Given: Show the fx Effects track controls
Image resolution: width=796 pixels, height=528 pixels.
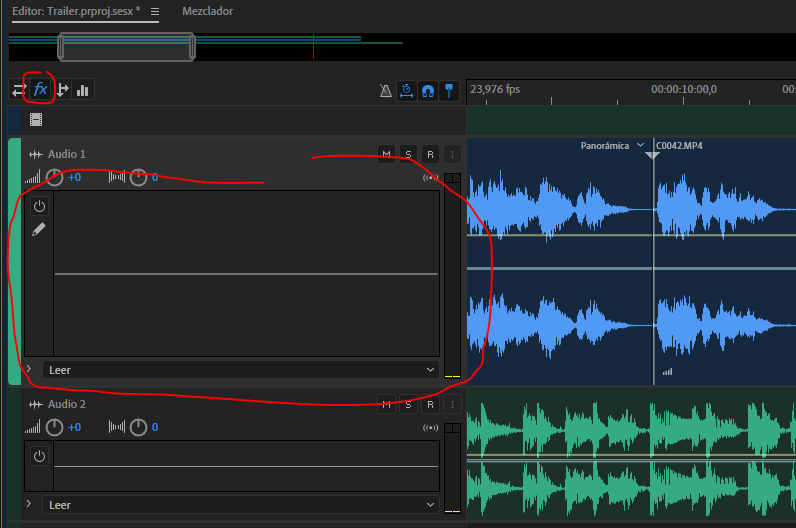Looking at the screenshot, I should click(x=40, y=90).
